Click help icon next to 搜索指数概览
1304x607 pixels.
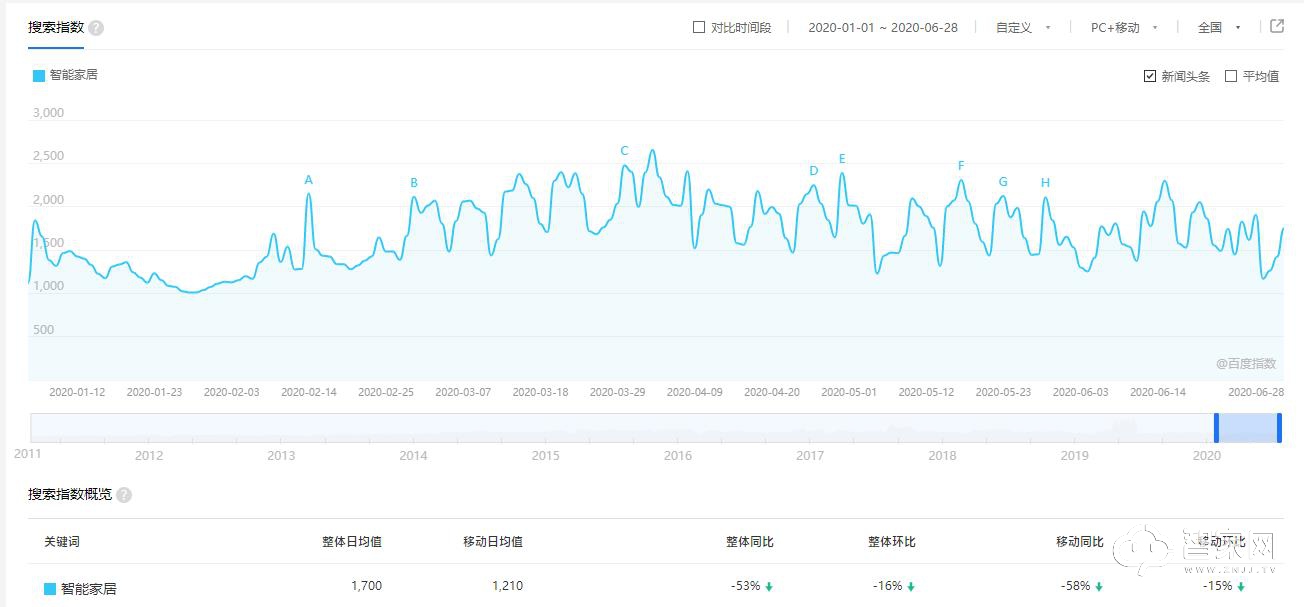tap(124, 495)
